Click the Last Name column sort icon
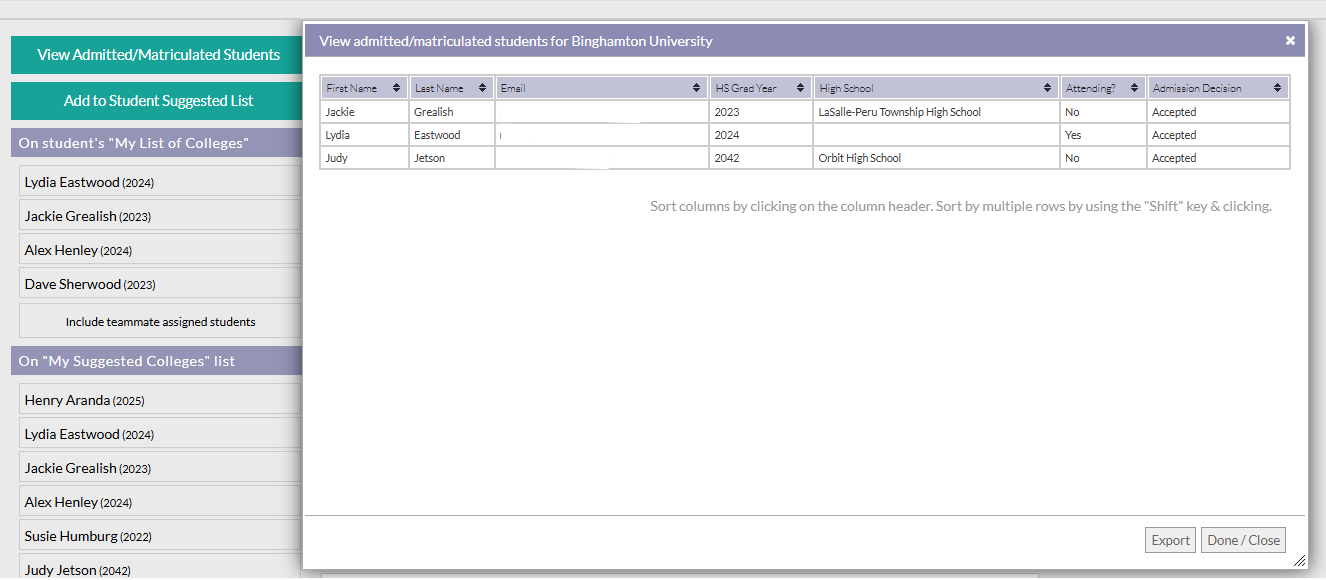 tap(483, 88)
